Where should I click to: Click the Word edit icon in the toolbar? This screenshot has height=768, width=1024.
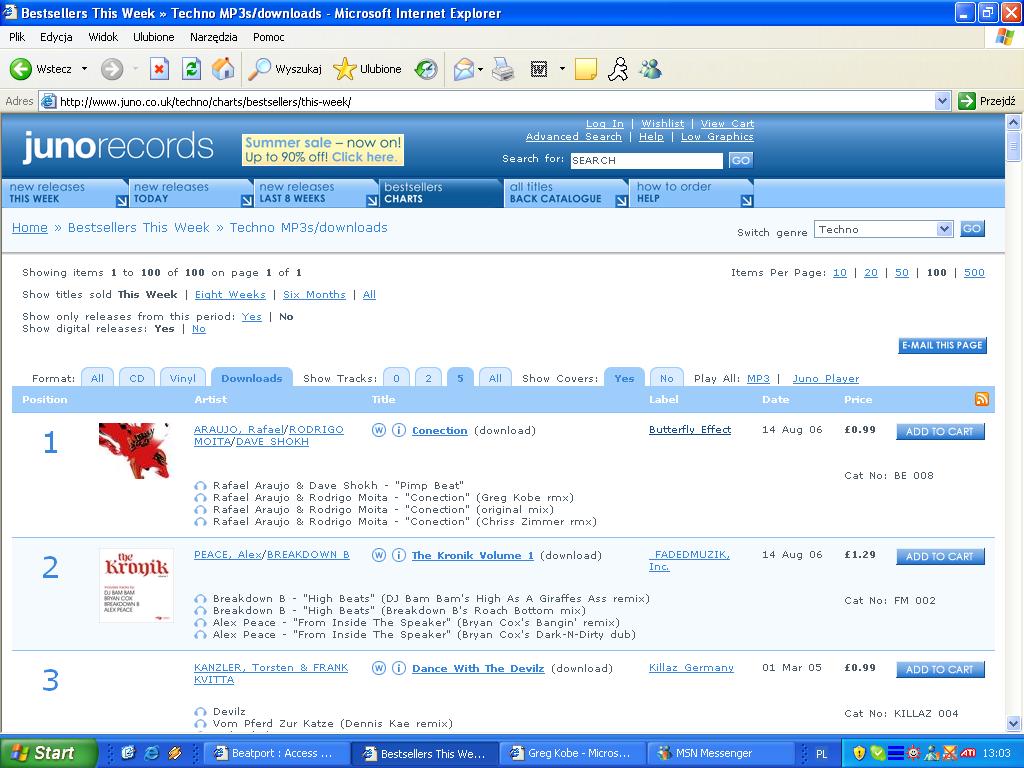[539, 69]
